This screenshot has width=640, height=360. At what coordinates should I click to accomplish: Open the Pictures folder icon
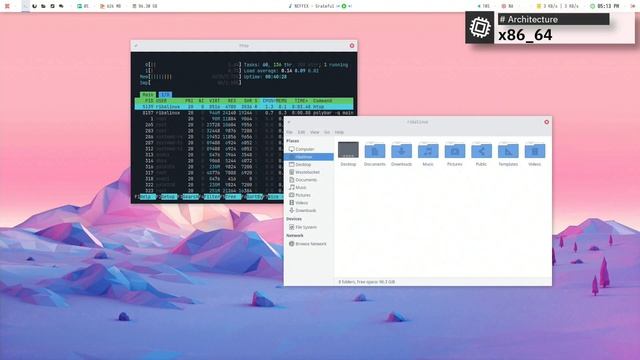point(455,150)
